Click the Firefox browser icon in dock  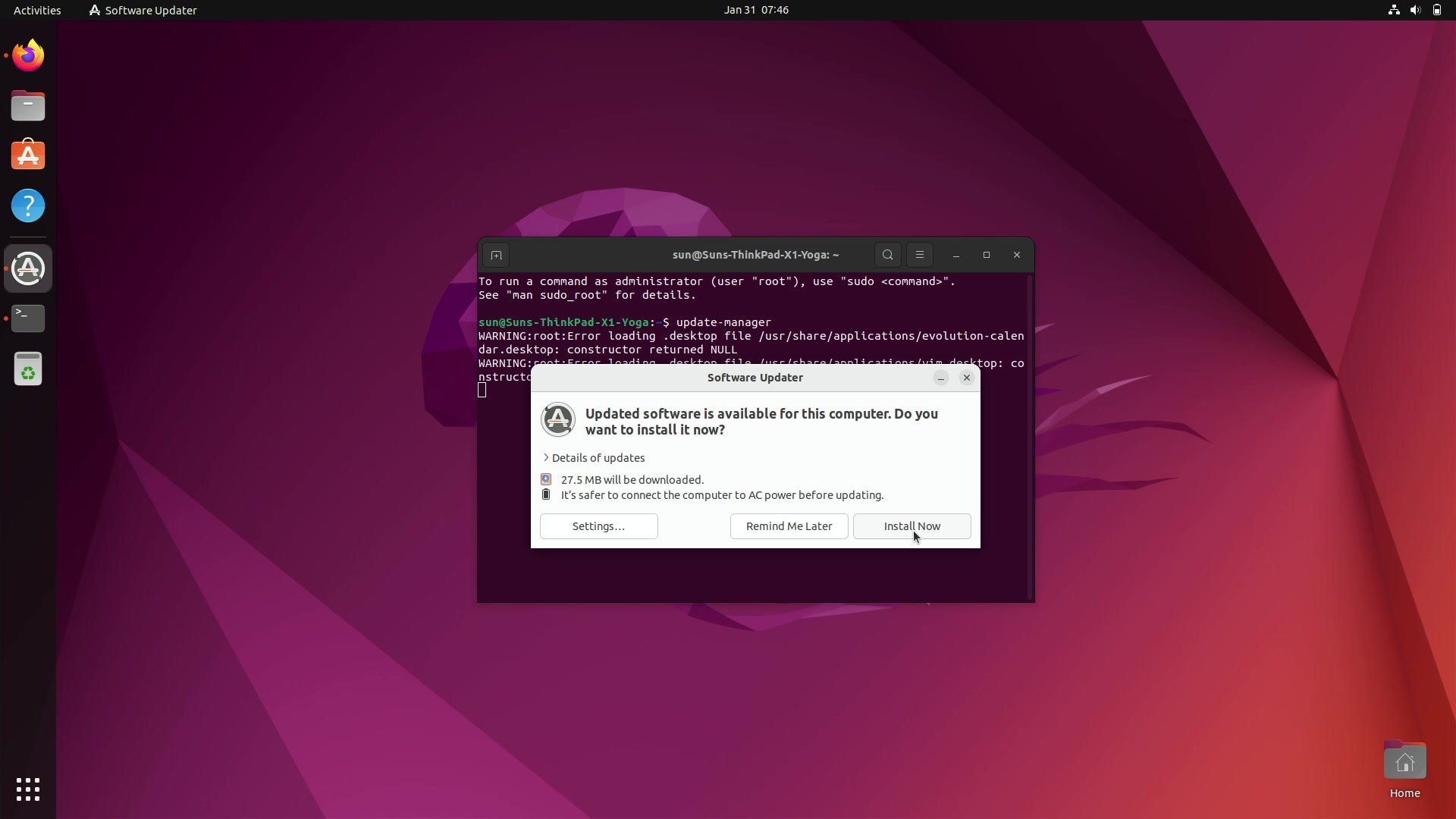pyautogui.click(x=28, y=55)
